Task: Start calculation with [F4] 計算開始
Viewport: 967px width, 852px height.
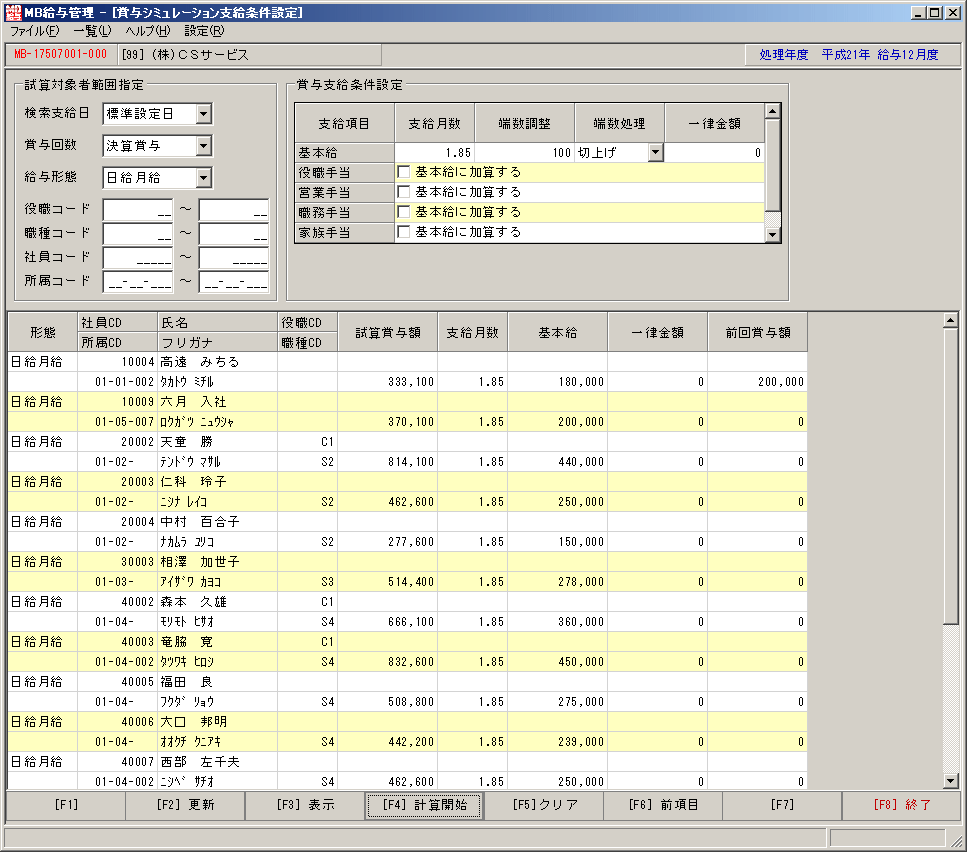Action: (424, 805)
